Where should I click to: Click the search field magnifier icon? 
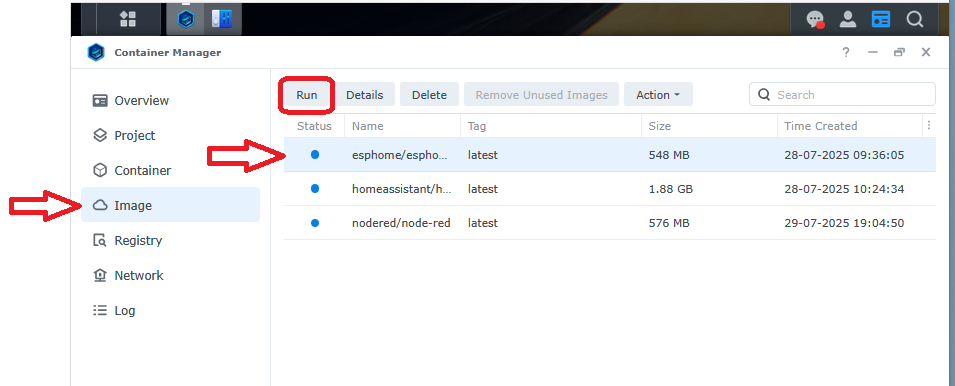[764, 95]
